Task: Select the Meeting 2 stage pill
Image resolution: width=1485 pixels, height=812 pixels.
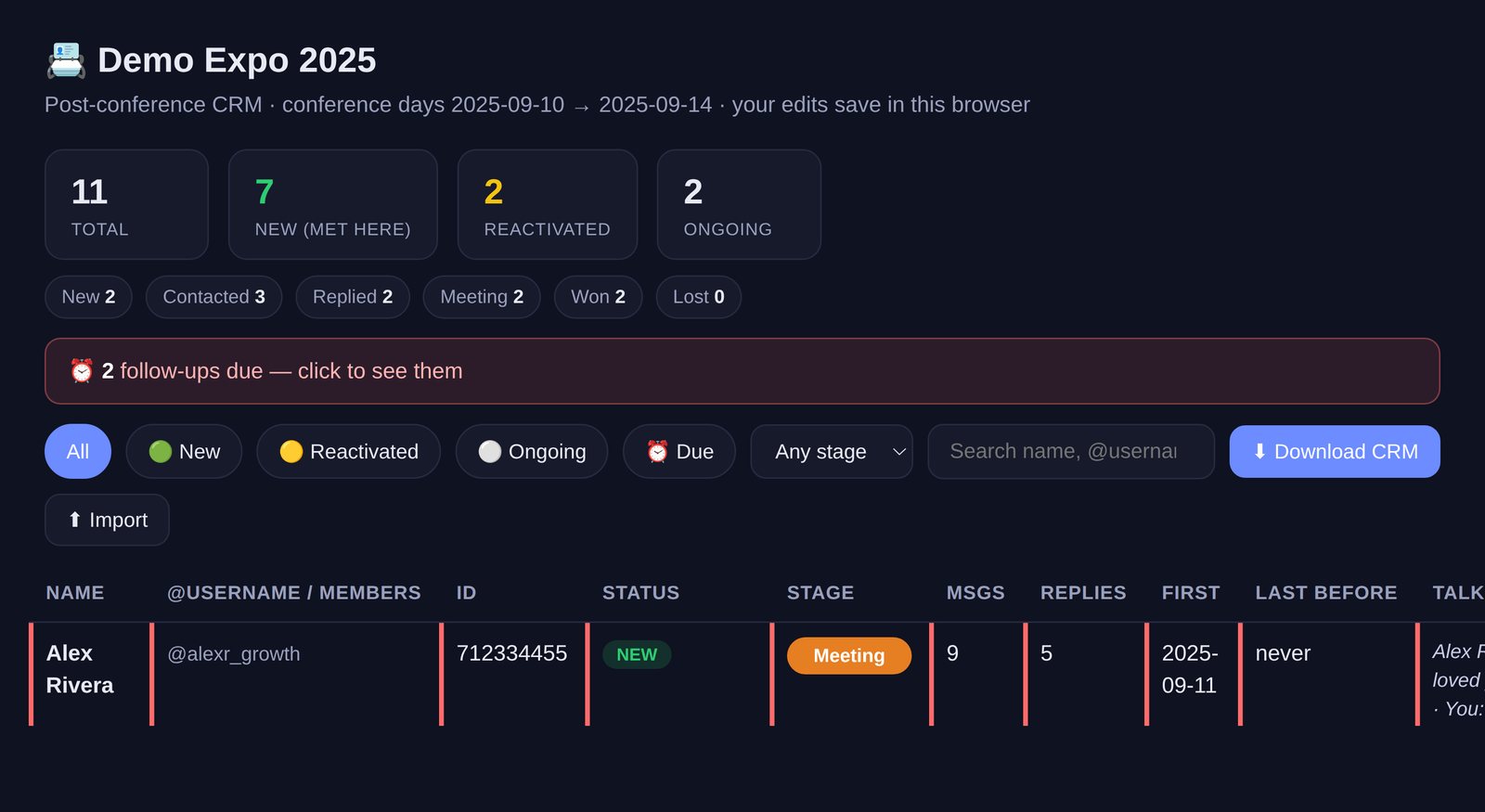Action: [x=482, y=297]
